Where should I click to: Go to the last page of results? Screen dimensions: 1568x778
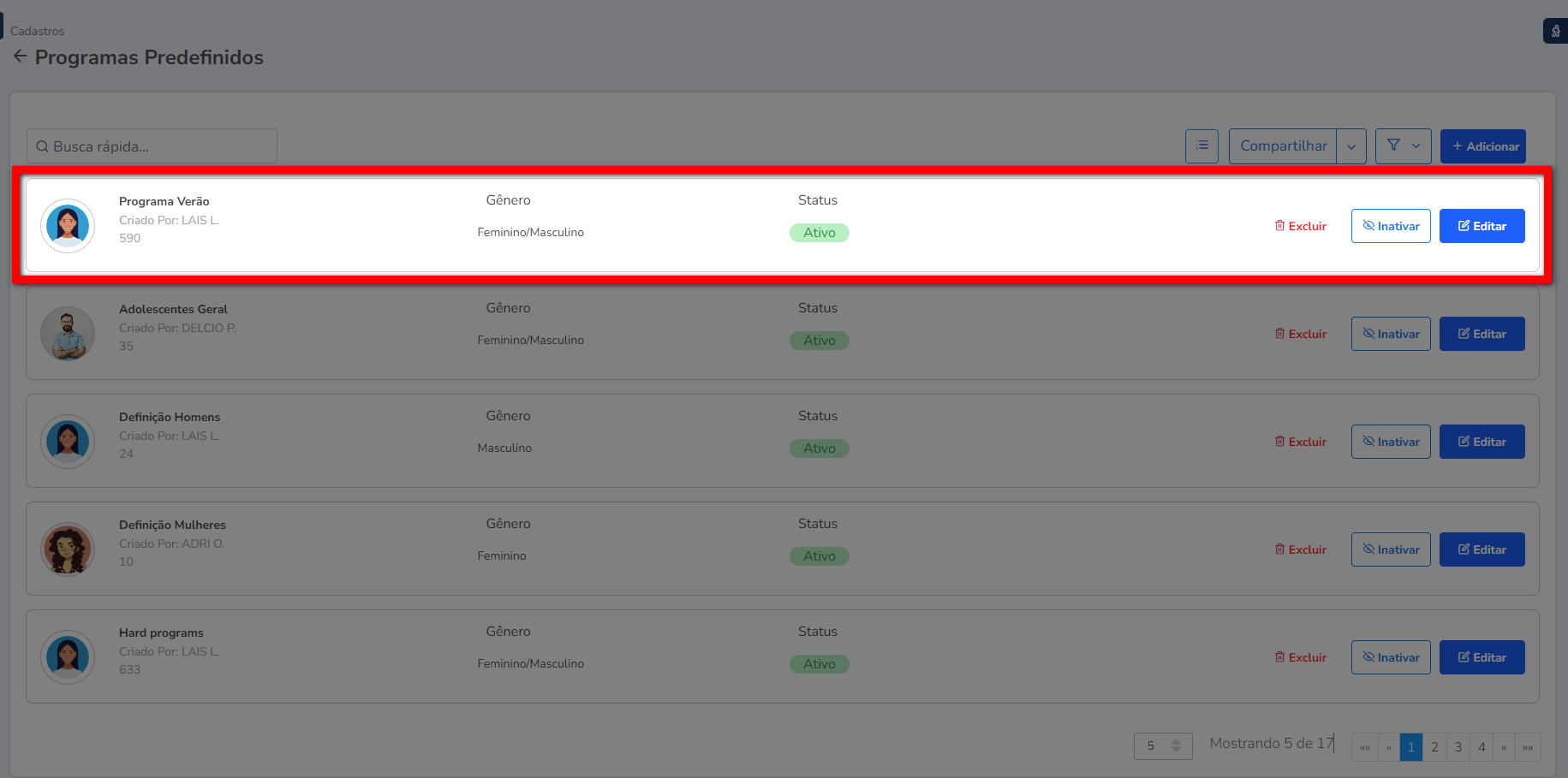pos(1528,747)
